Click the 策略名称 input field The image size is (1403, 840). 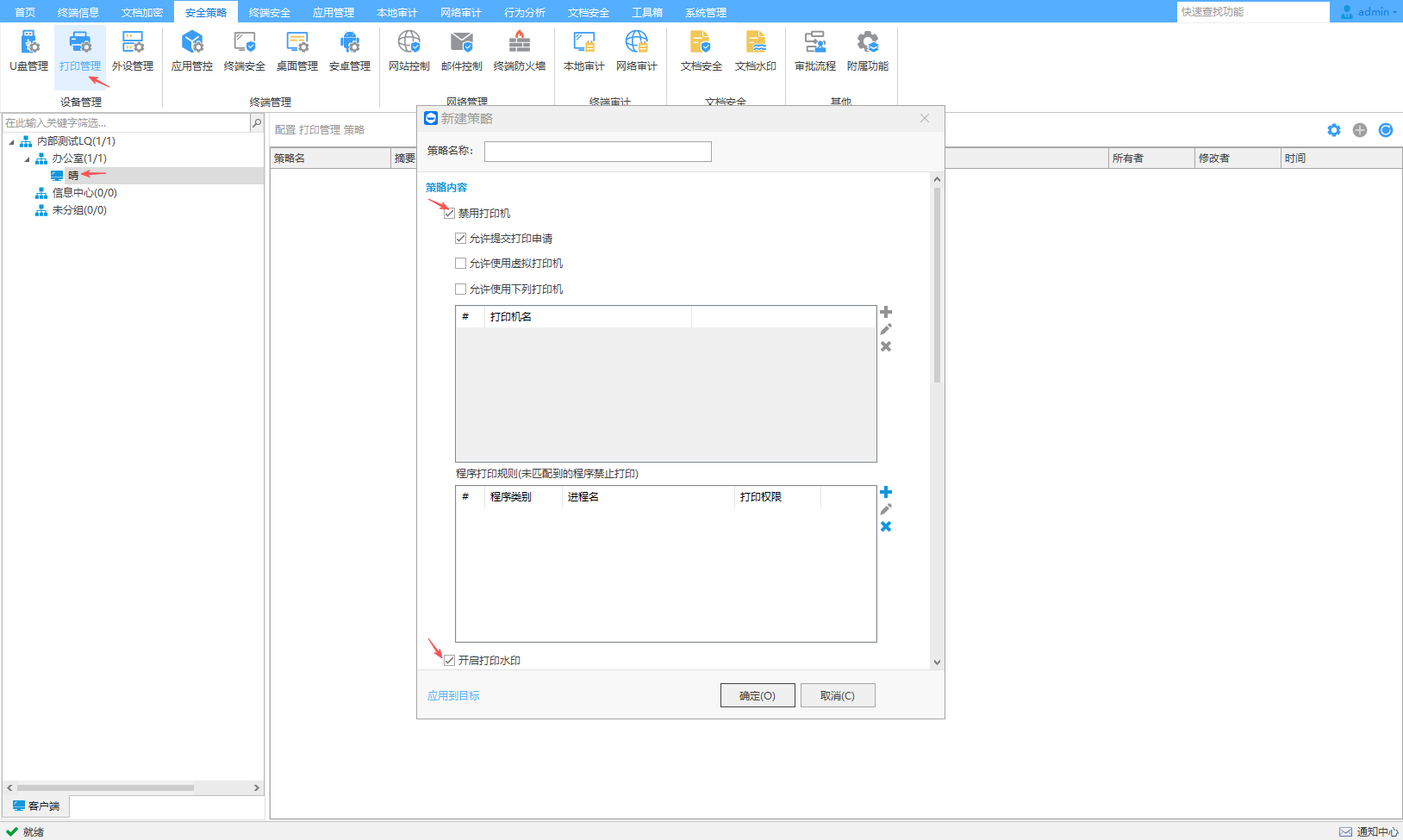coord(597,152)
